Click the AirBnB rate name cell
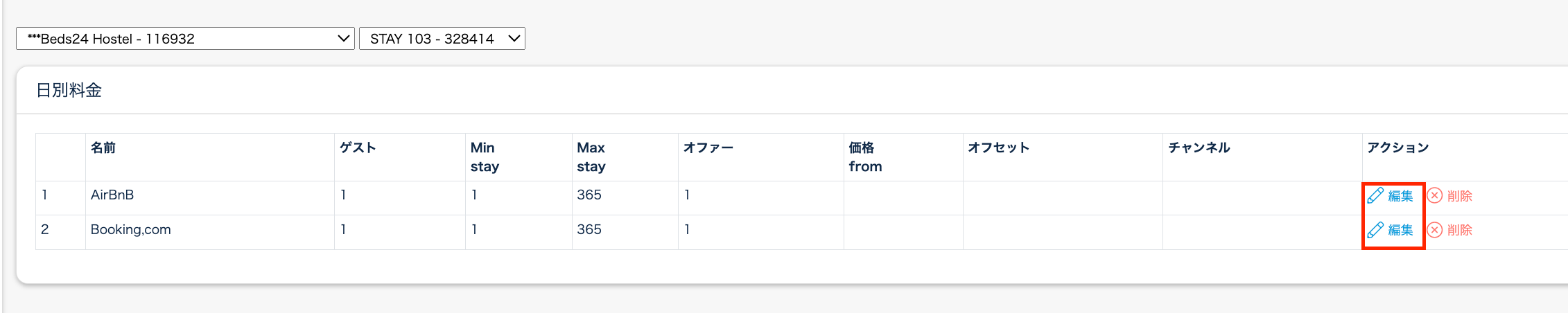Screen dimensions: 1568x313 (x=112, y=195)
